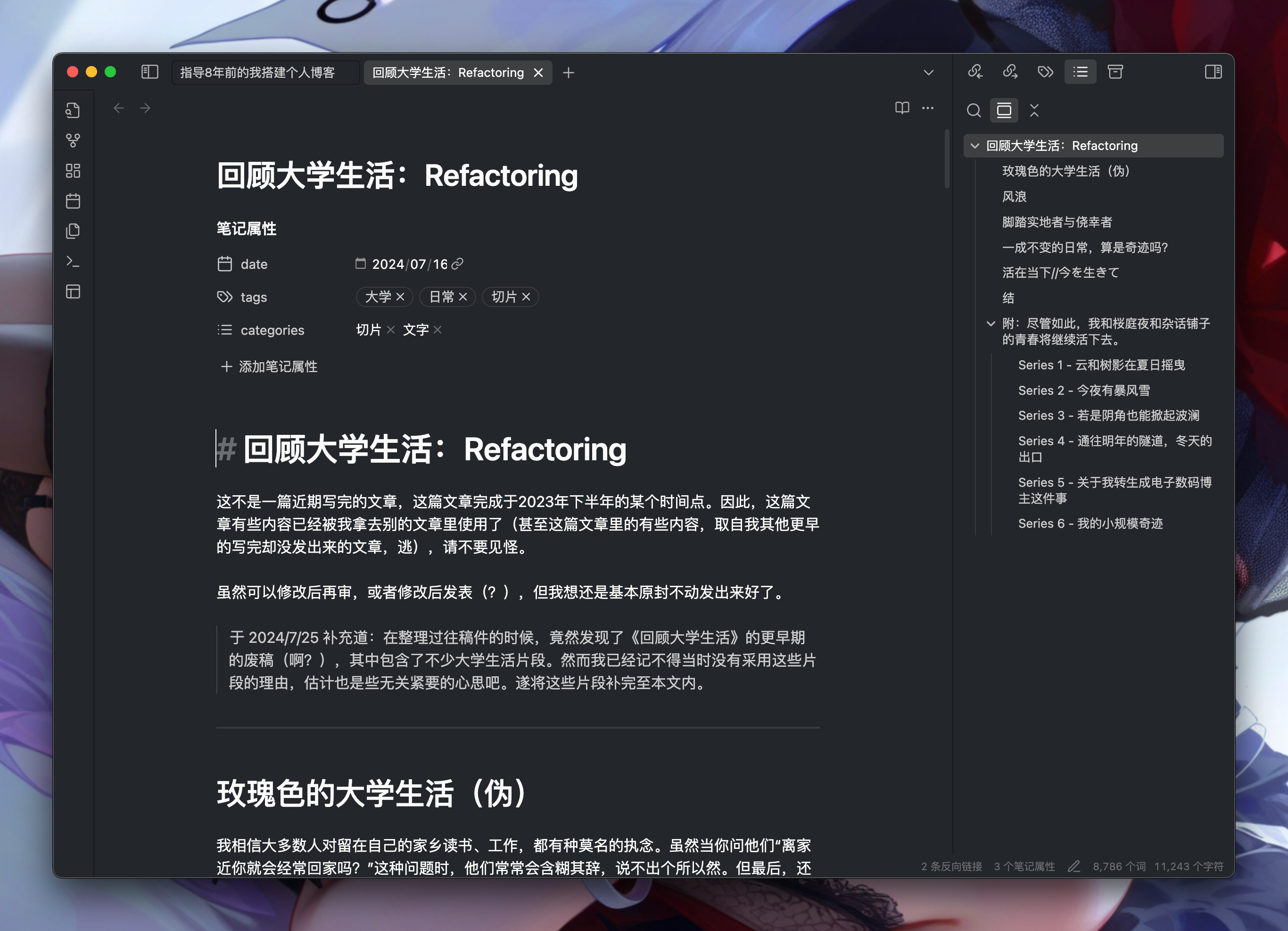Collapse the 附：尽管如此 outline section

pyautogui.click(x=991, y=324)
